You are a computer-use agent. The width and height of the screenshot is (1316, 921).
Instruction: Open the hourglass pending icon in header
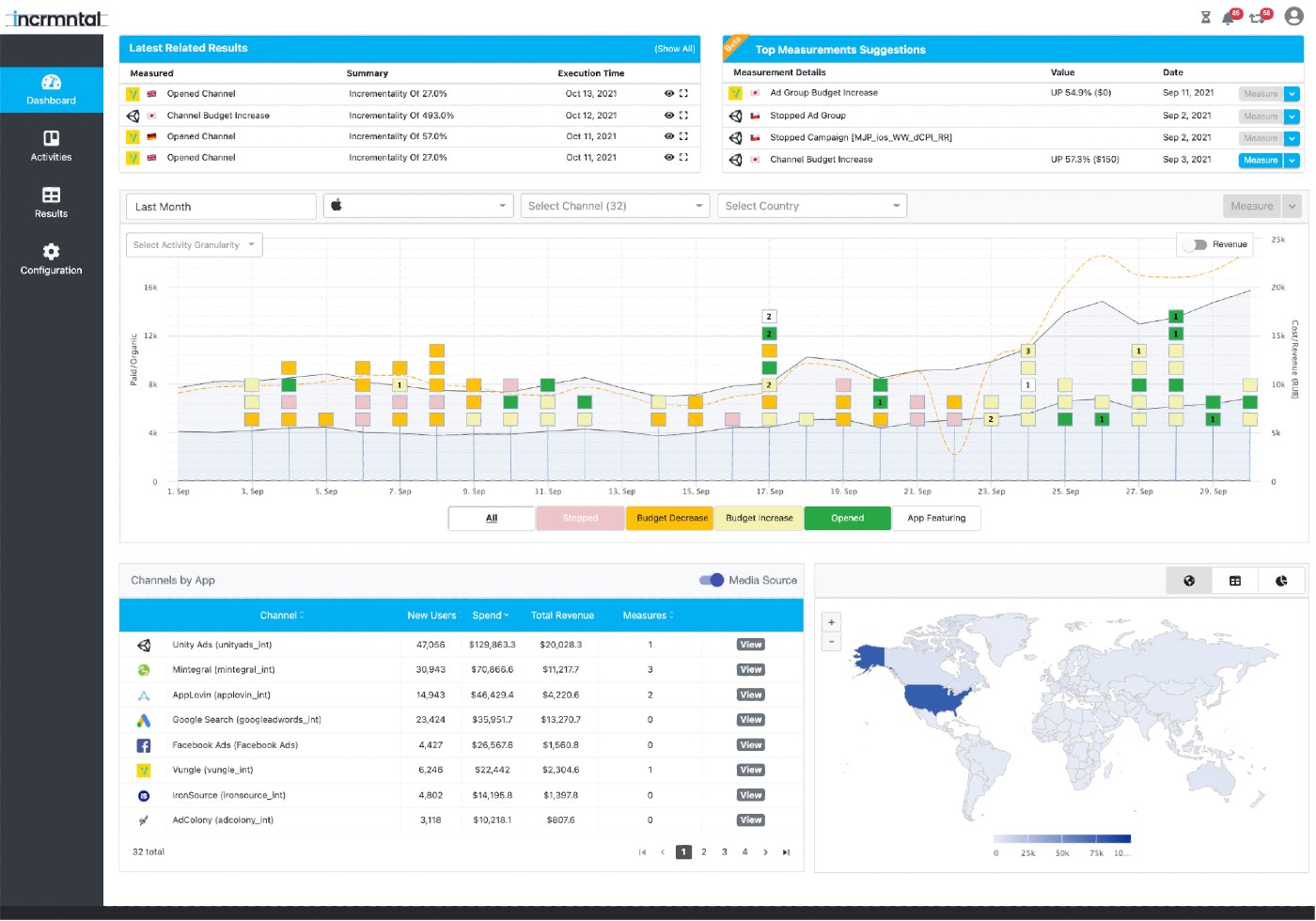pyautogui.click(x=1206, y=17)
